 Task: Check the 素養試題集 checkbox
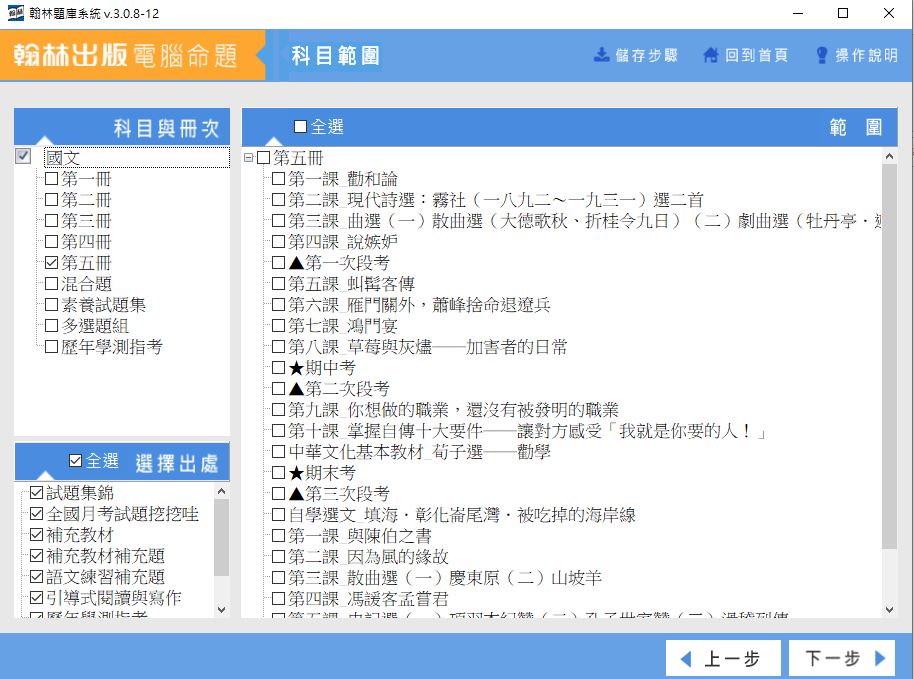coord(51,304)
